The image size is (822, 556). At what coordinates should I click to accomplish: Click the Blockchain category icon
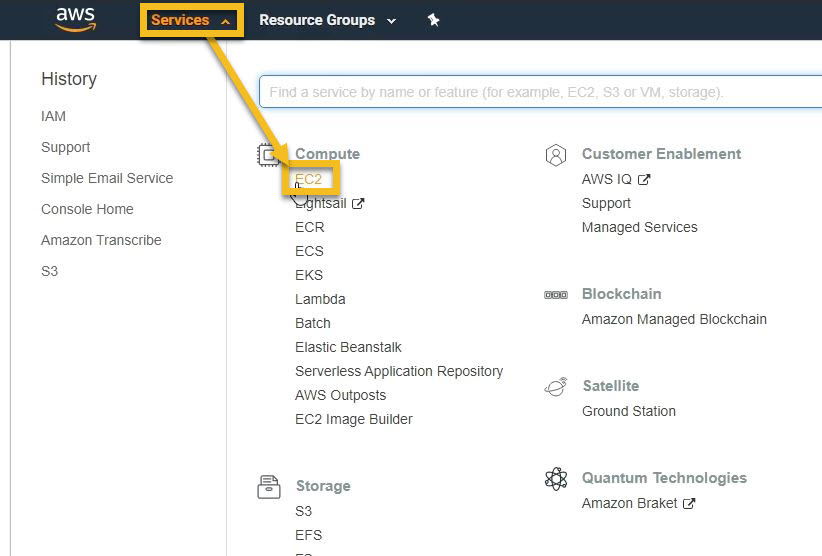(556, 295)
